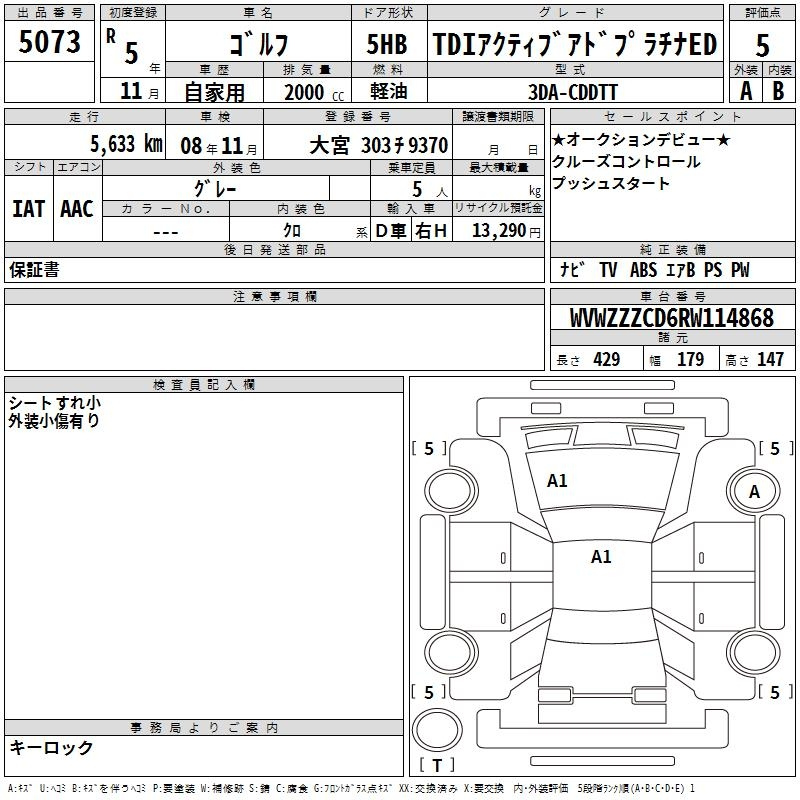Click the model code 3DA-CDDTT
The image size is (800, 800).
pyautogui.click(x=573, y=91)
